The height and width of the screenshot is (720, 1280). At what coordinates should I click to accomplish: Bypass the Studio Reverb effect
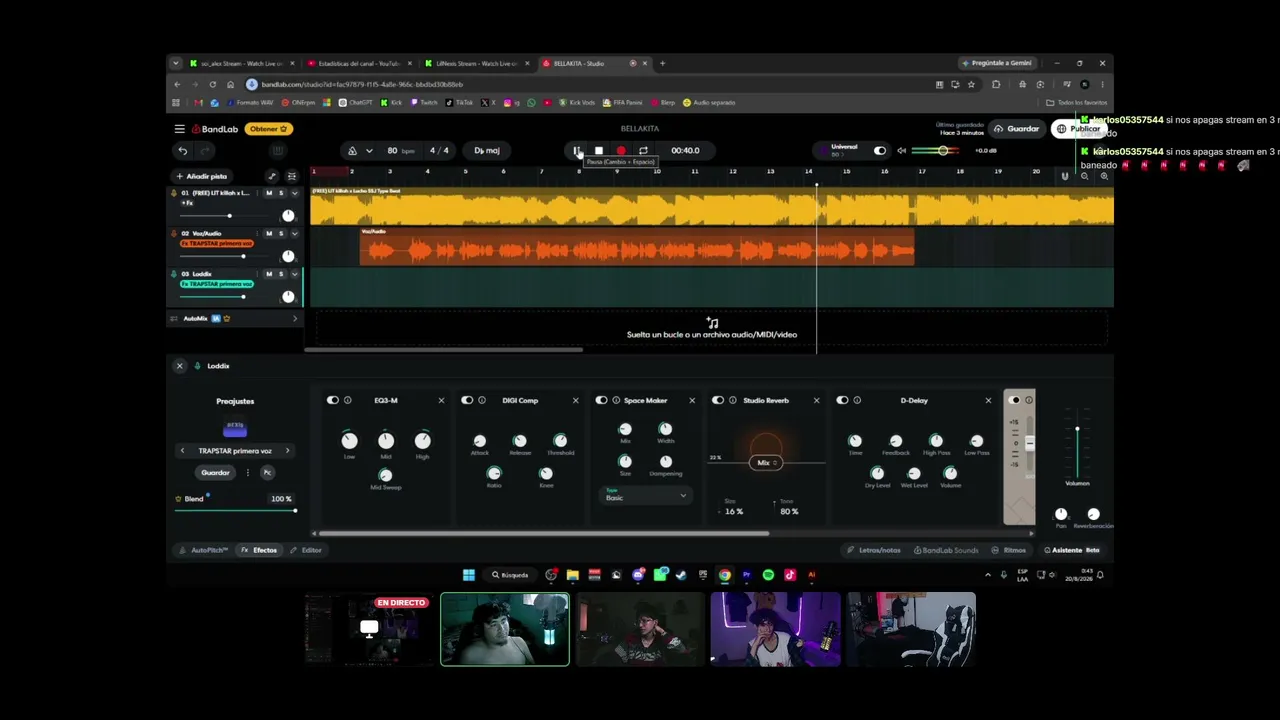(x=718, y=400)
